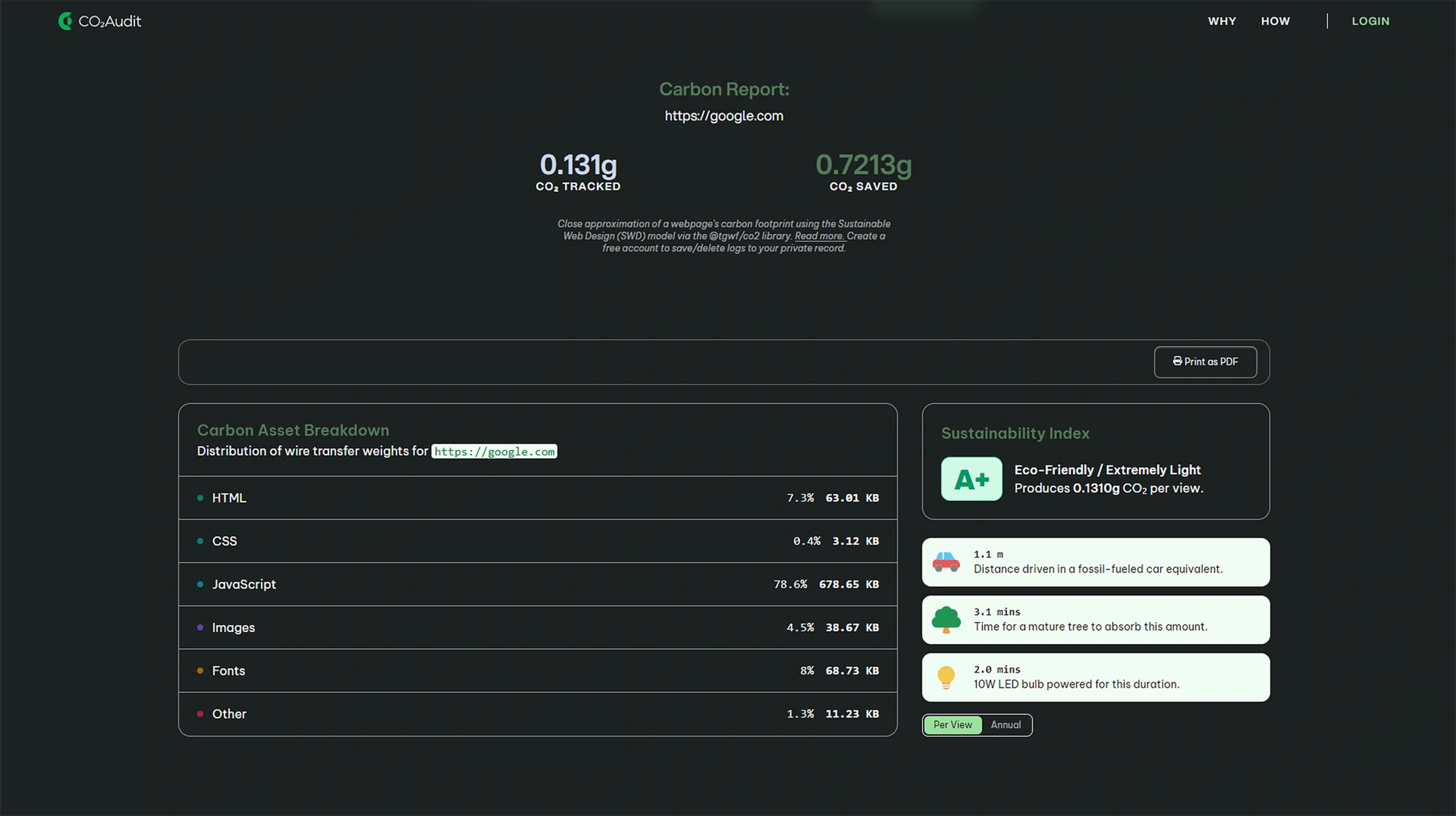
Task: Click the CO2Audit logo icon
Action: [x=65, y=21]
